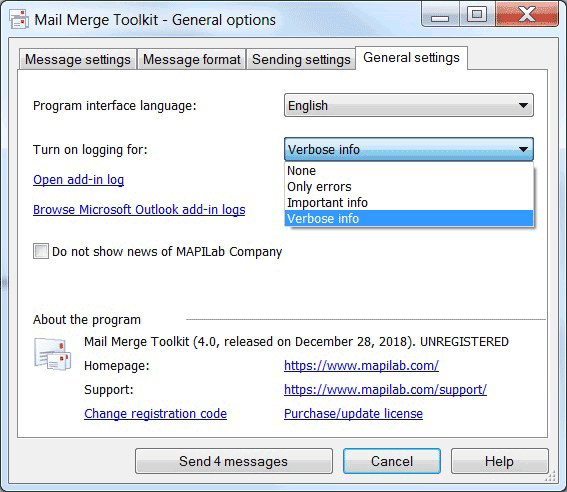The image size is (567, 492).
Task: Click the Mail Merge Toolkit title bar icon
Action: 19,20
